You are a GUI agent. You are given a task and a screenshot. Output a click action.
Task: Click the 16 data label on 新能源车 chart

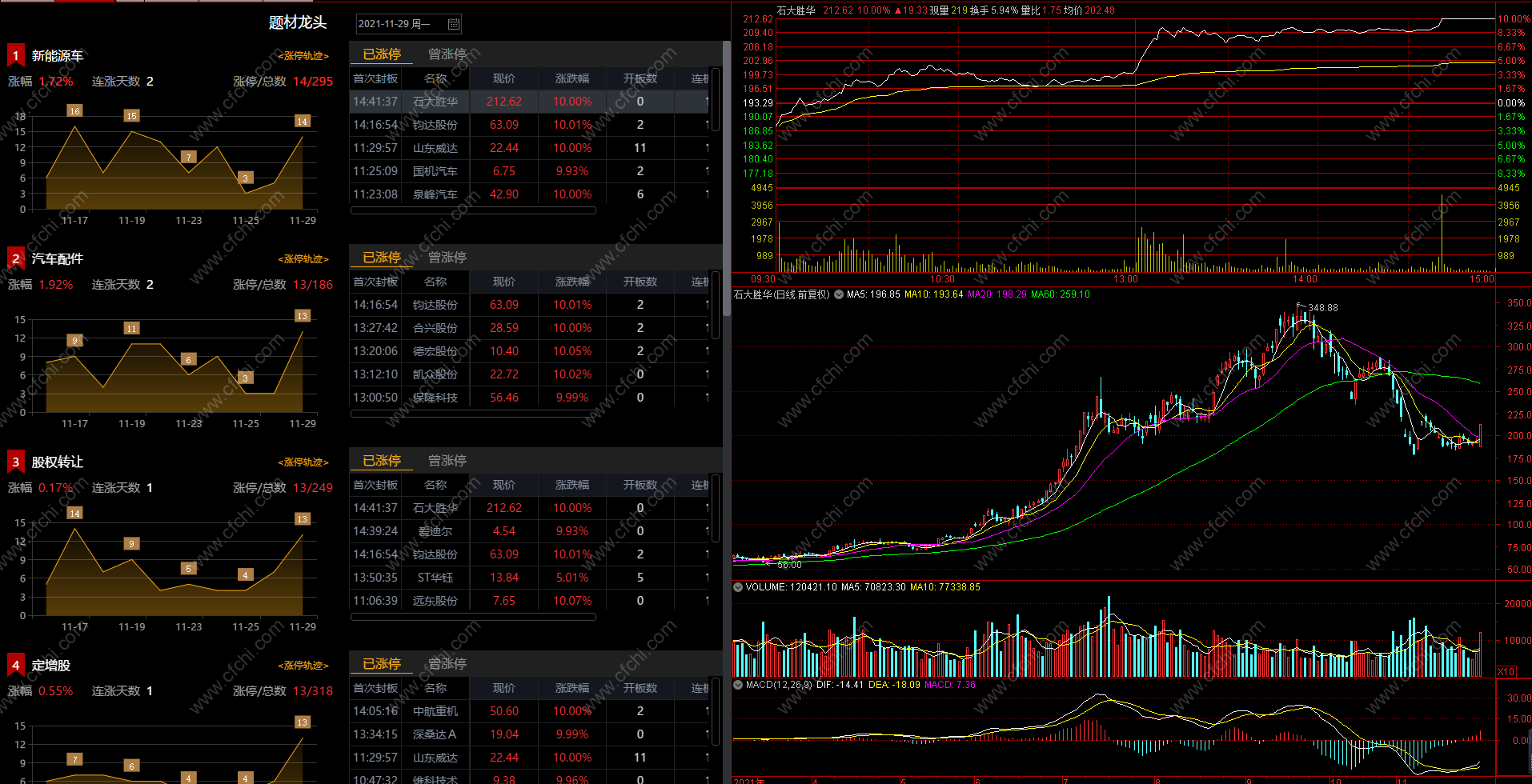74,111
